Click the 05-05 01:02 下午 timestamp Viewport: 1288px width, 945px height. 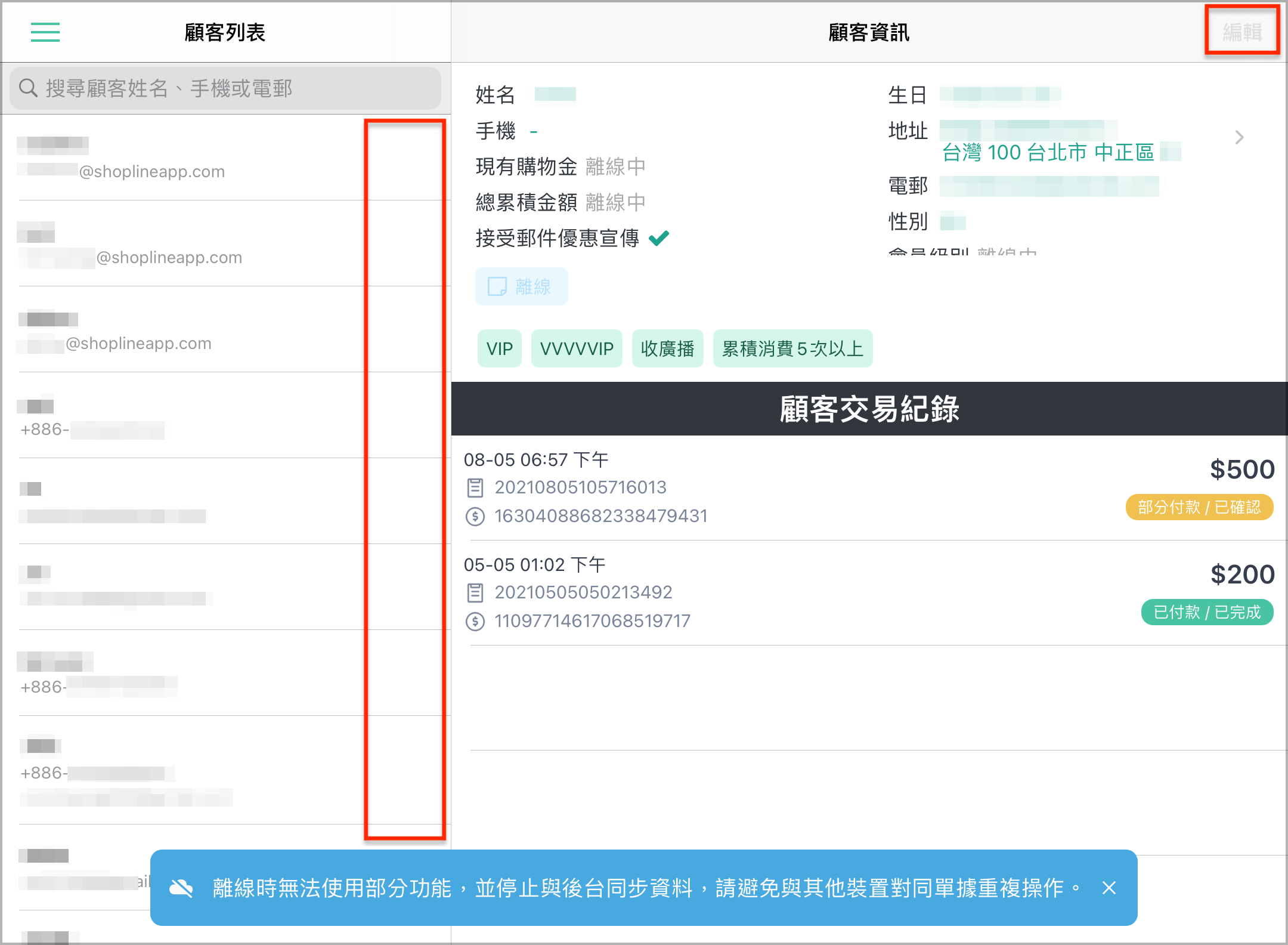[x=535, y=565]
